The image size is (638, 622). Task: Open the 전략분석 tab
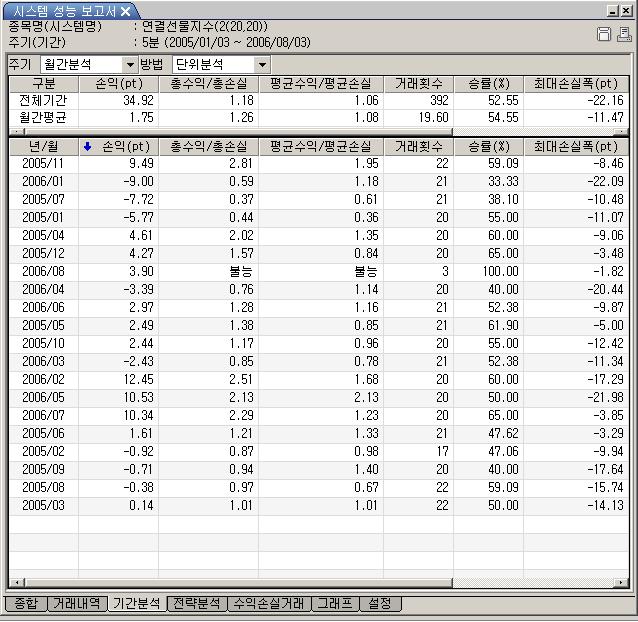(x=197, y=604)
